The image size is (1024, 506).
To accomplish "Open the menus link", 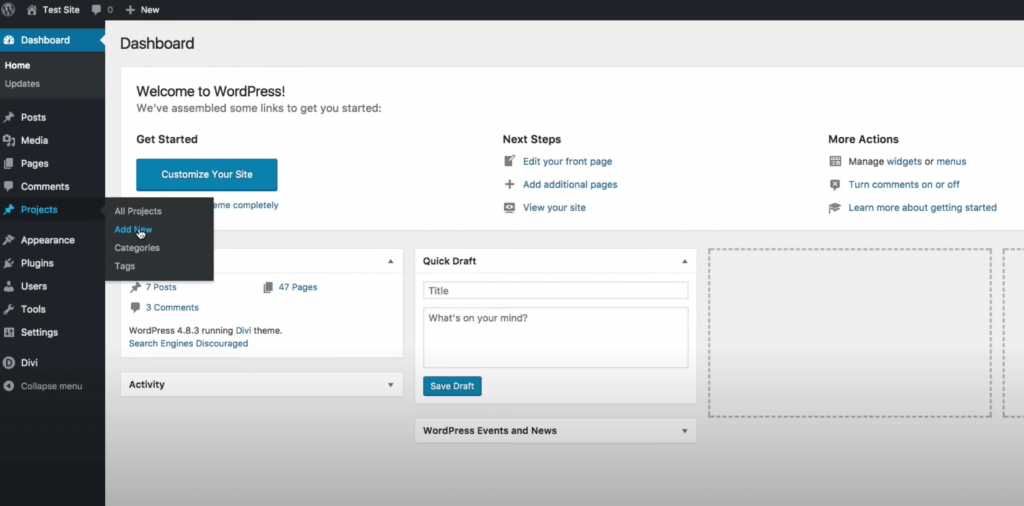I will point(952,161).
